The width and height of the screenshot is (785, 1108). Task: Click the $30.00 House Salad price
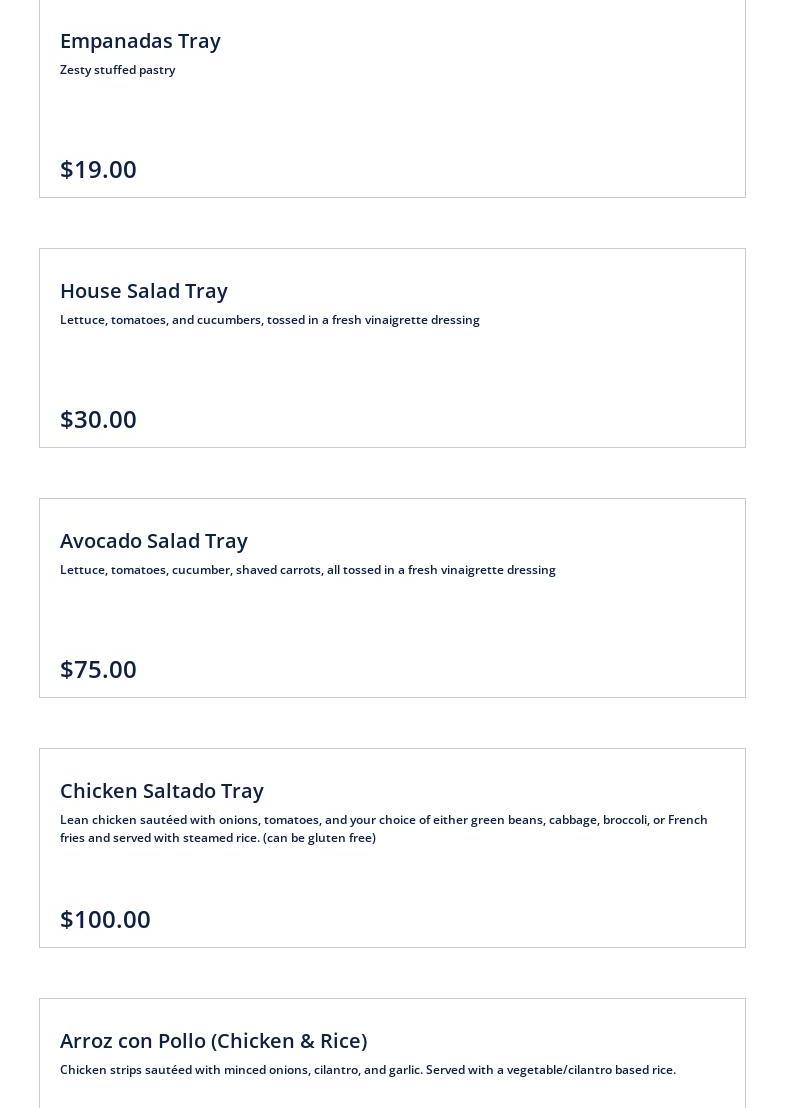(x=98, y=420)
